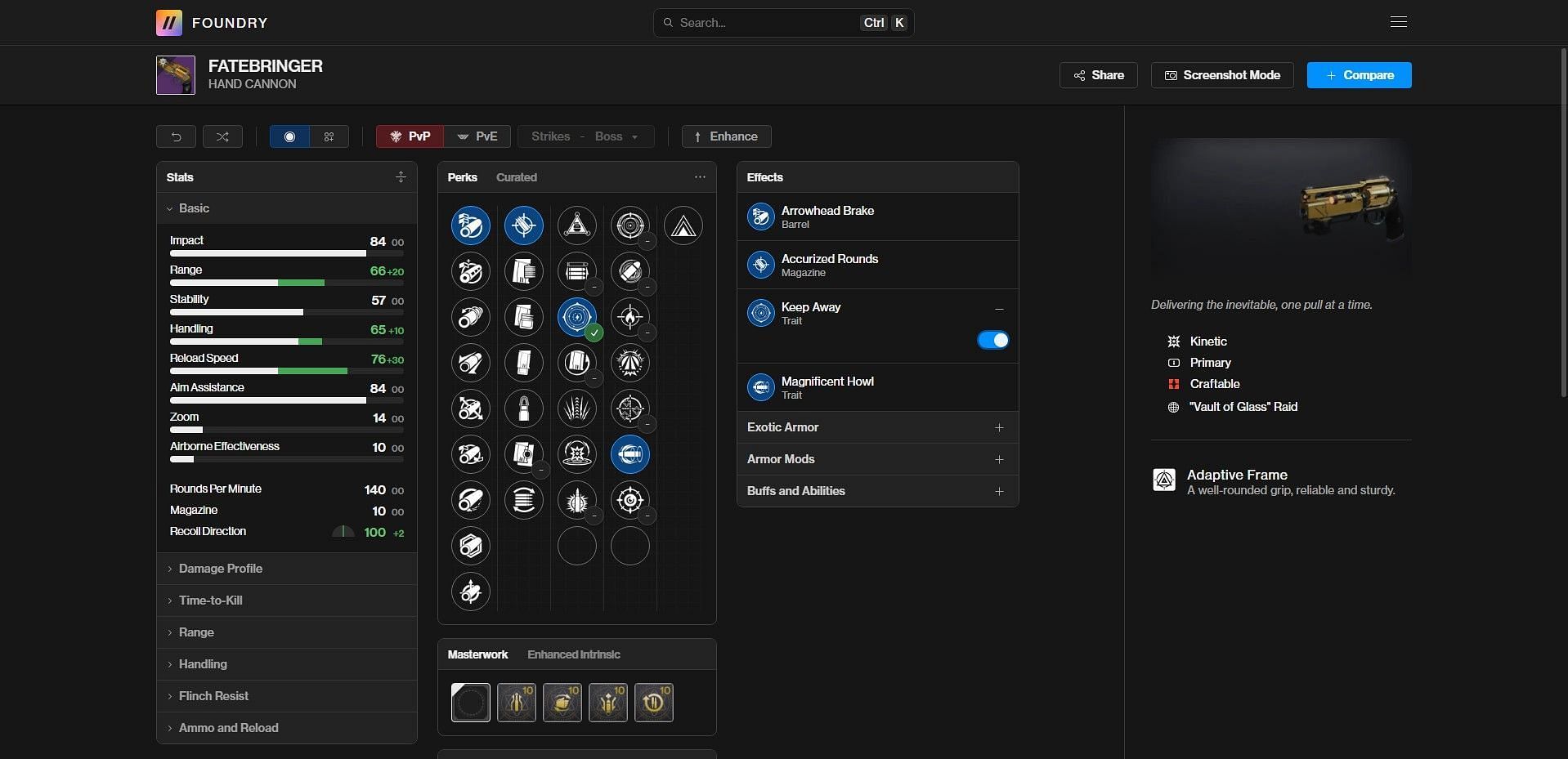Click the Search input field
The image size is (1568, 759).
coord(783,23)
